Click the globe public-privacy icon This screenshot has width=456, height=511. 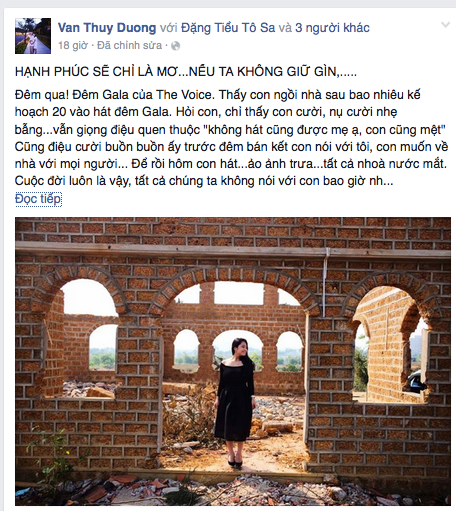point(175,46)
